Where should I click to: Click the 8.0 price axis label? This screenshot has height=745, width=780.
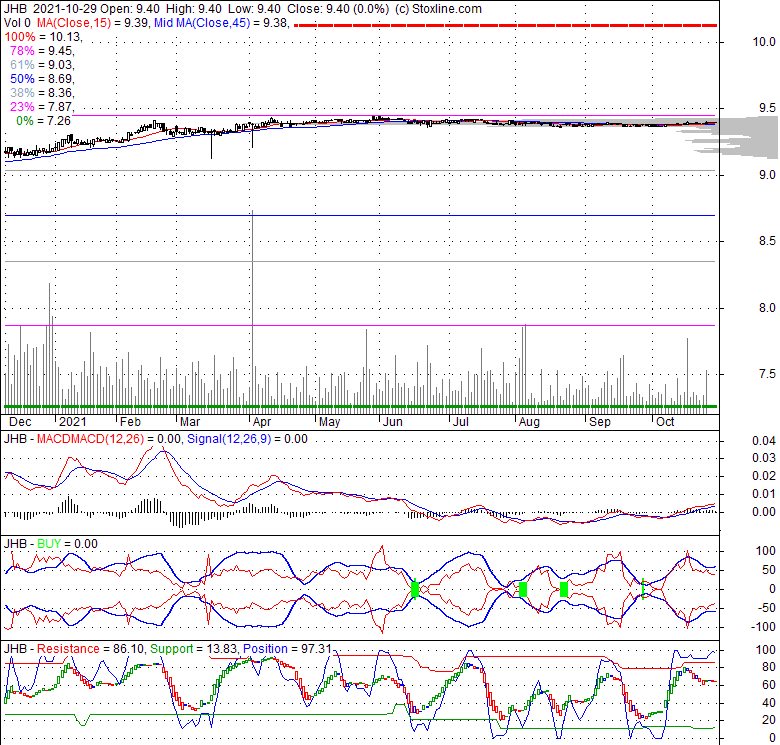point(767,308)
